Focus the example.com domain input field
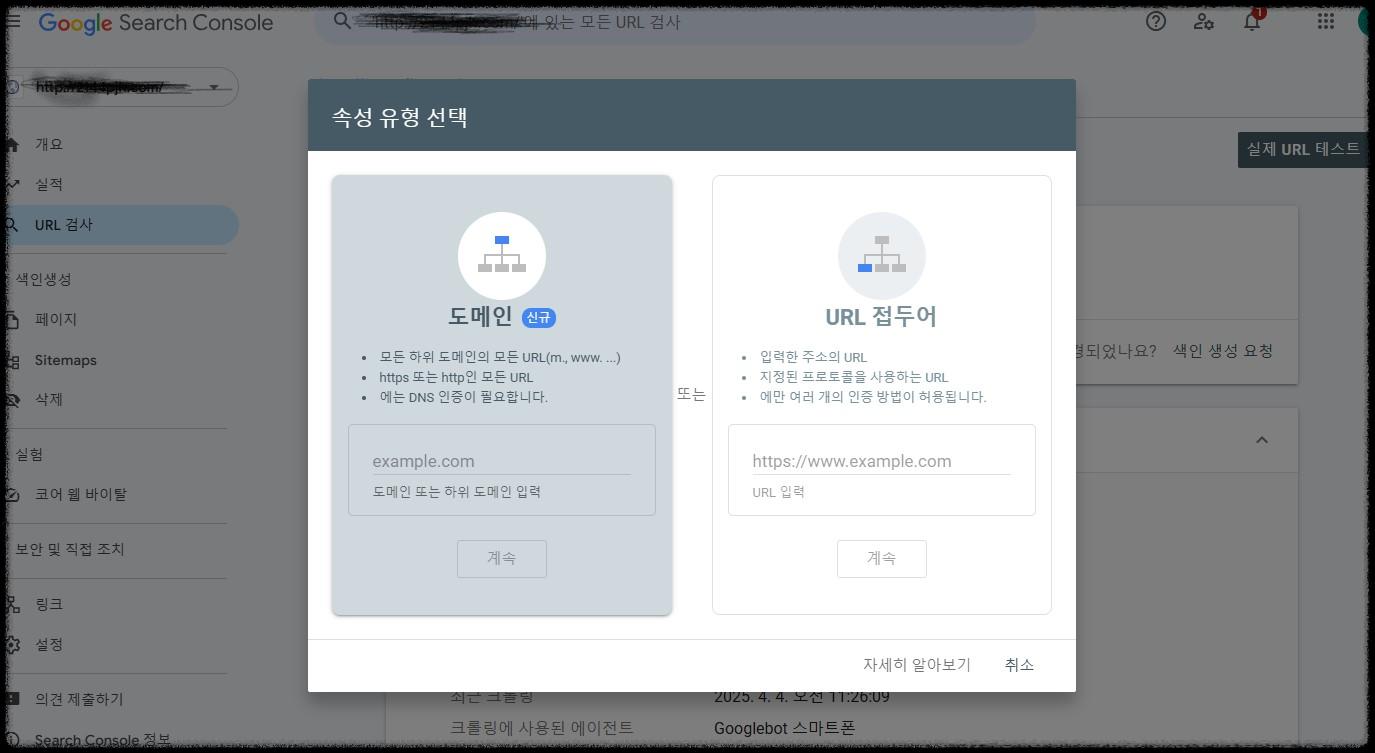This screenshot has width=1375, height=753. [x=501, y=461]
